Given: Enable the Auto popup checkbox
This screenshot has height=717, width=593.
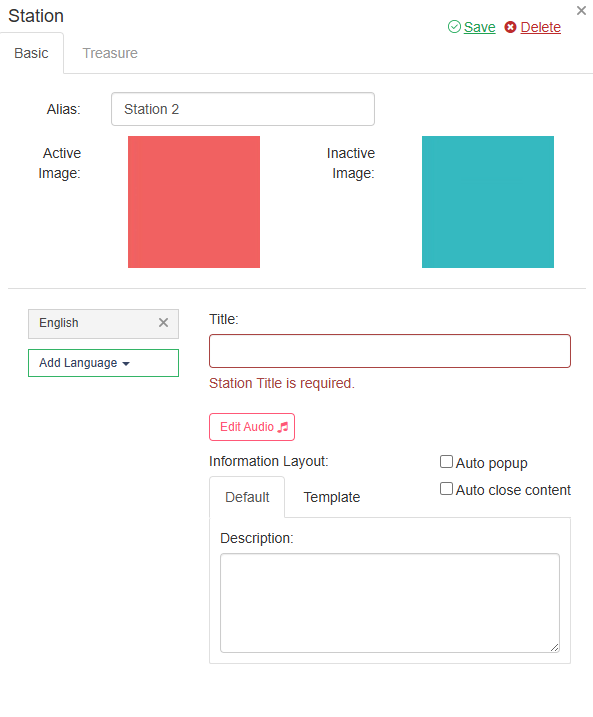Looking at the screenshot, I should (446, 461).
